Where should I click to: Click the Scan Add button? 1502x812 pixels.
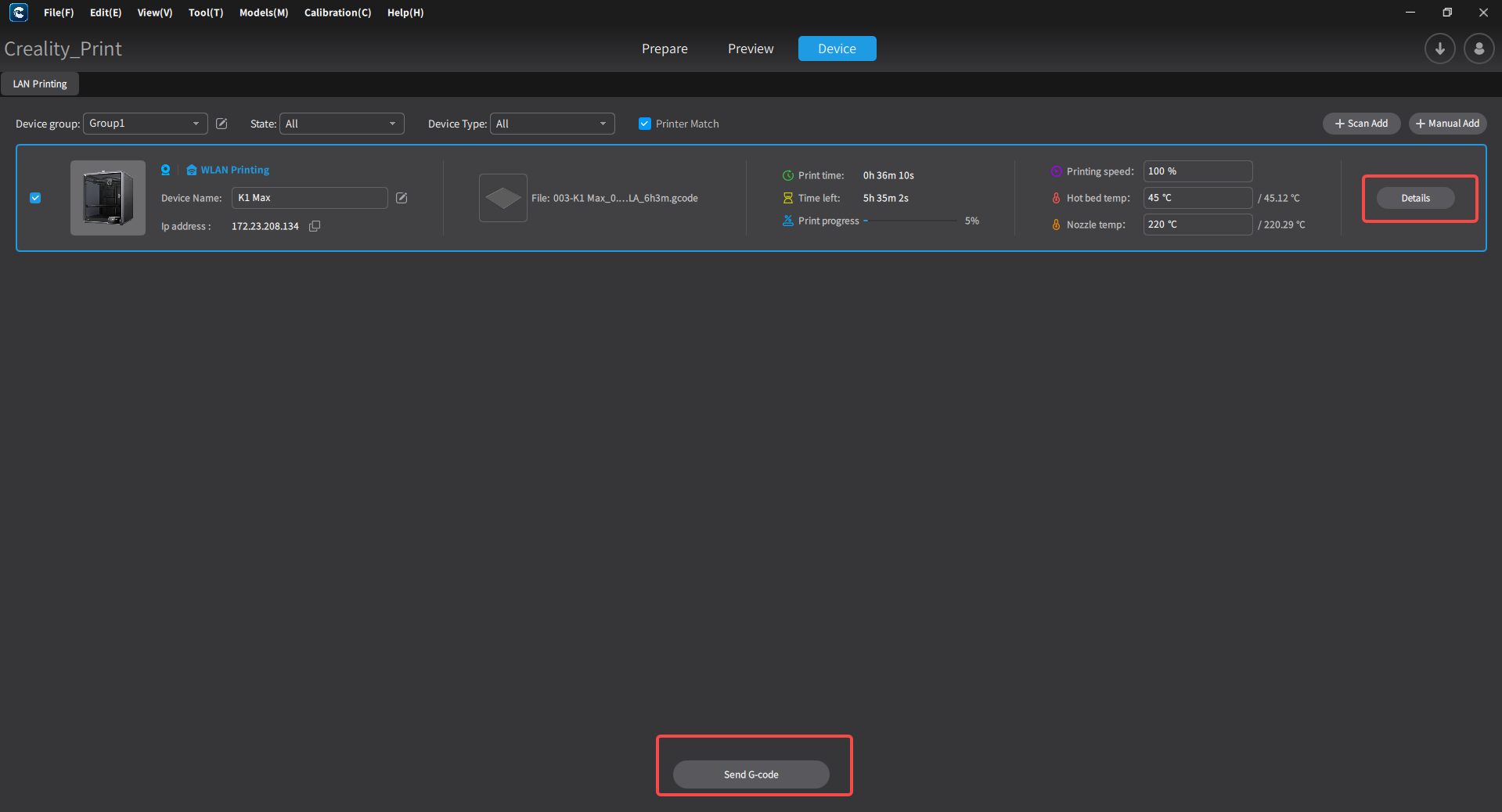1361,124
